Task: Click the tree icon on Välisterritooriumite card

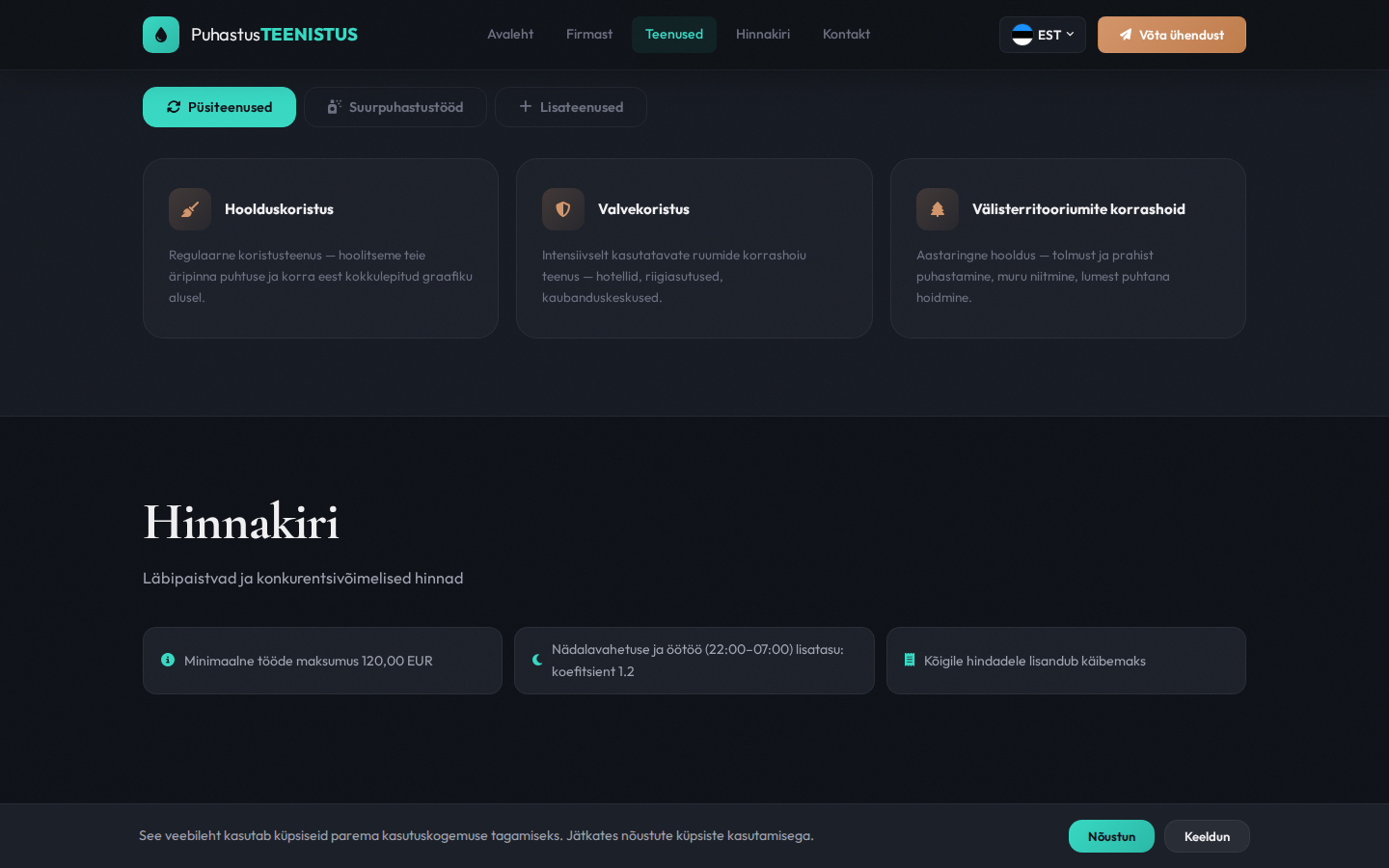Action: pos(937,209)
